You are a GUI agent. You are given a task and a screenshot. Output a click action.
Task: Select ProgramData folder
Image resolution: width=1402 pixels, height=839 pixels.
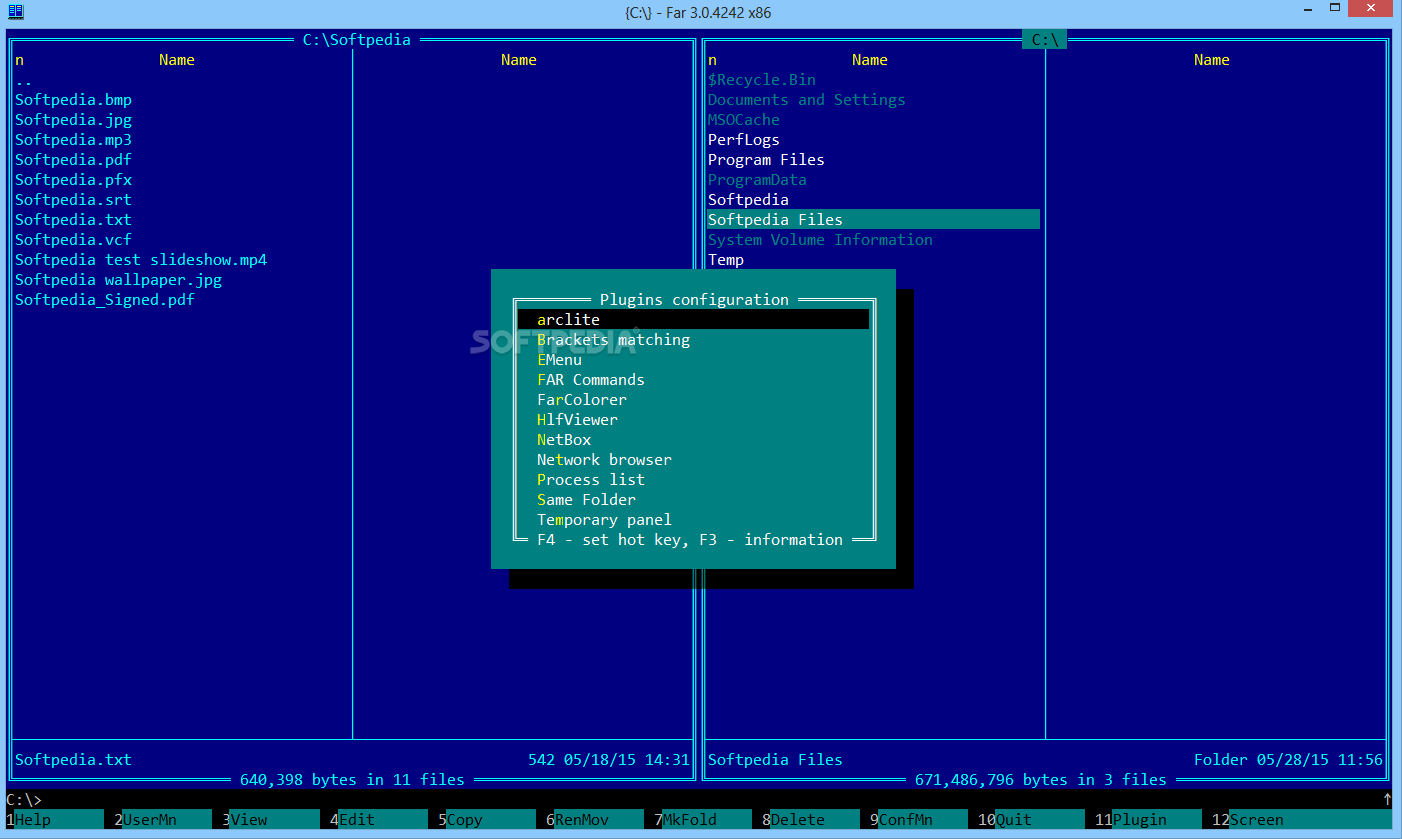point(757,179)
